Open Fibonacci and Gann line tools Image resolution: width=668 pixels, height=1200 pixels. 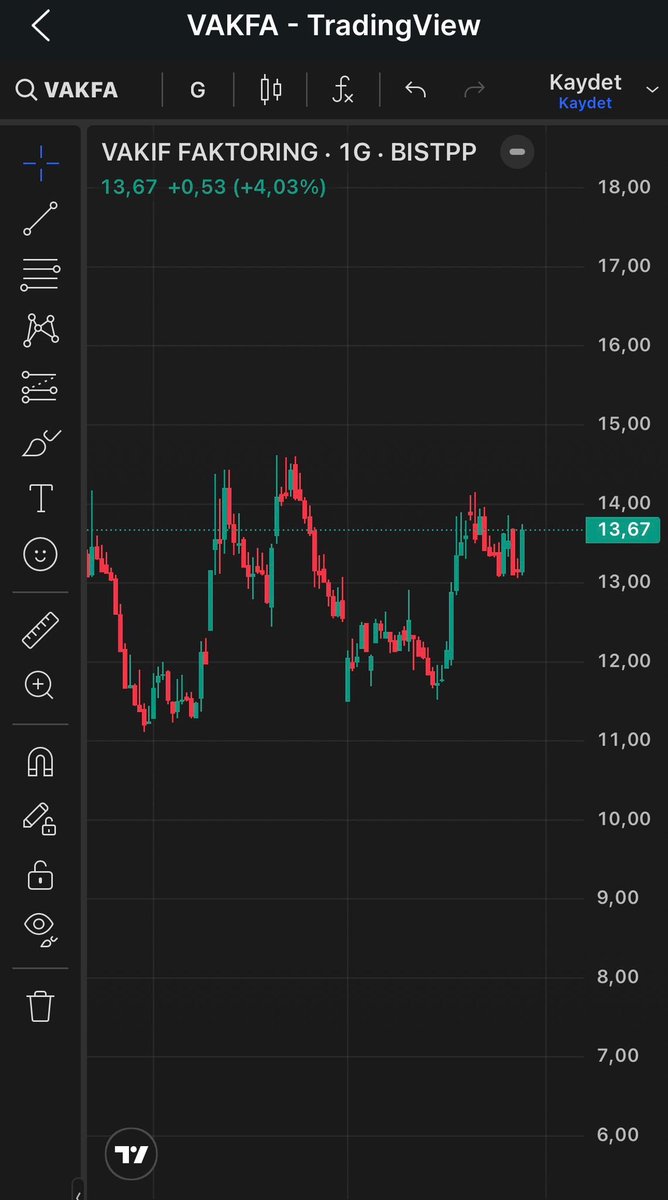[41, 274]
